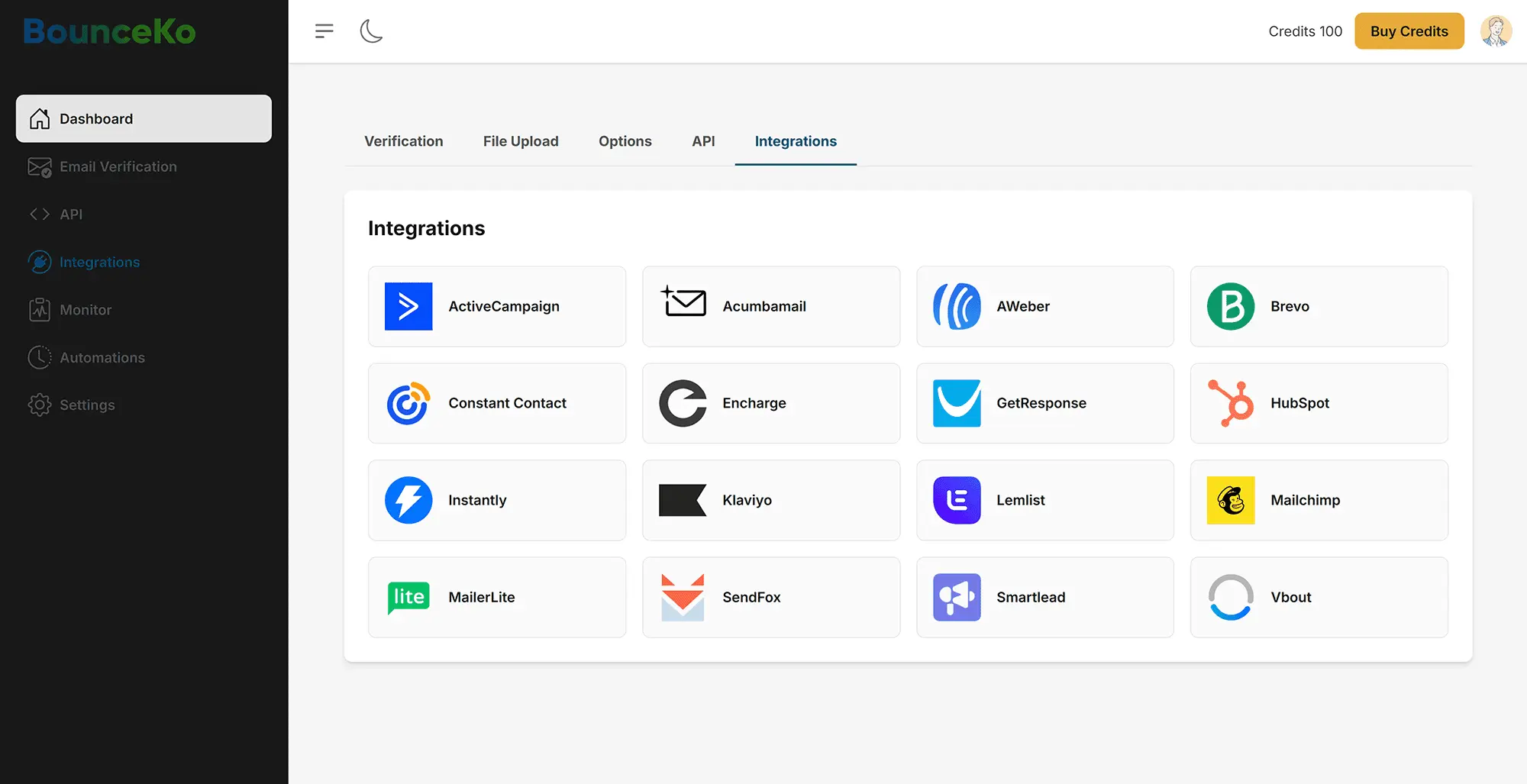
Task: Open the Klaviyo integration label
Action: (747, 500)
